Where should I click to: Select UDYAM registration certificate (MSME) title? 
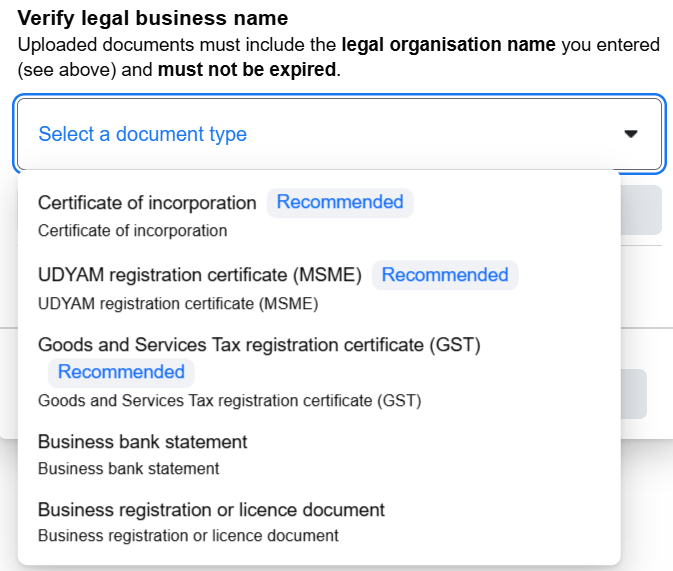point(200,275)
